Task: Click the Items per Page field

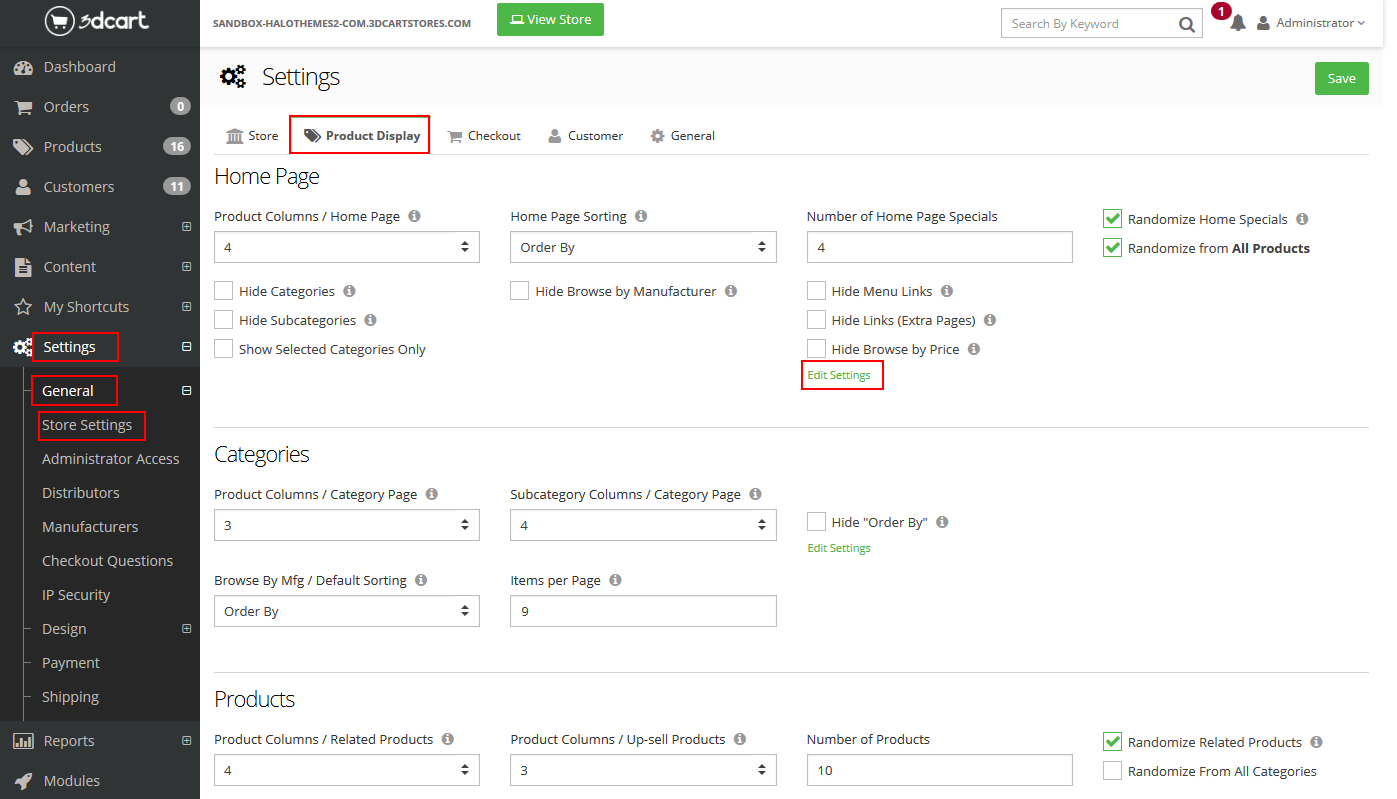Action: click(x=642, y=611)
